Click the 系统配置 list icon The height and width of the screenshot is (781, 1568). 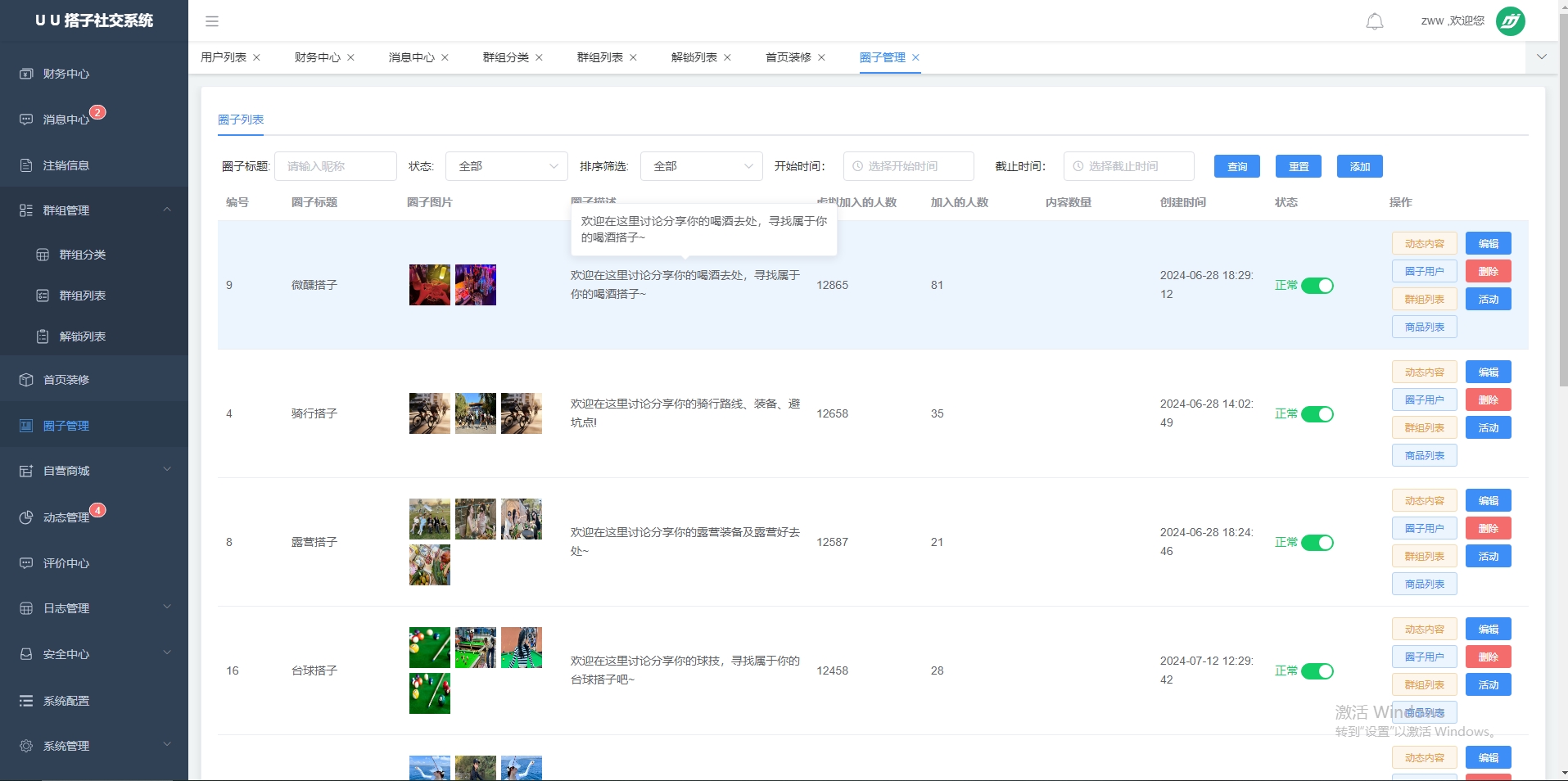(x=26, y=701)
